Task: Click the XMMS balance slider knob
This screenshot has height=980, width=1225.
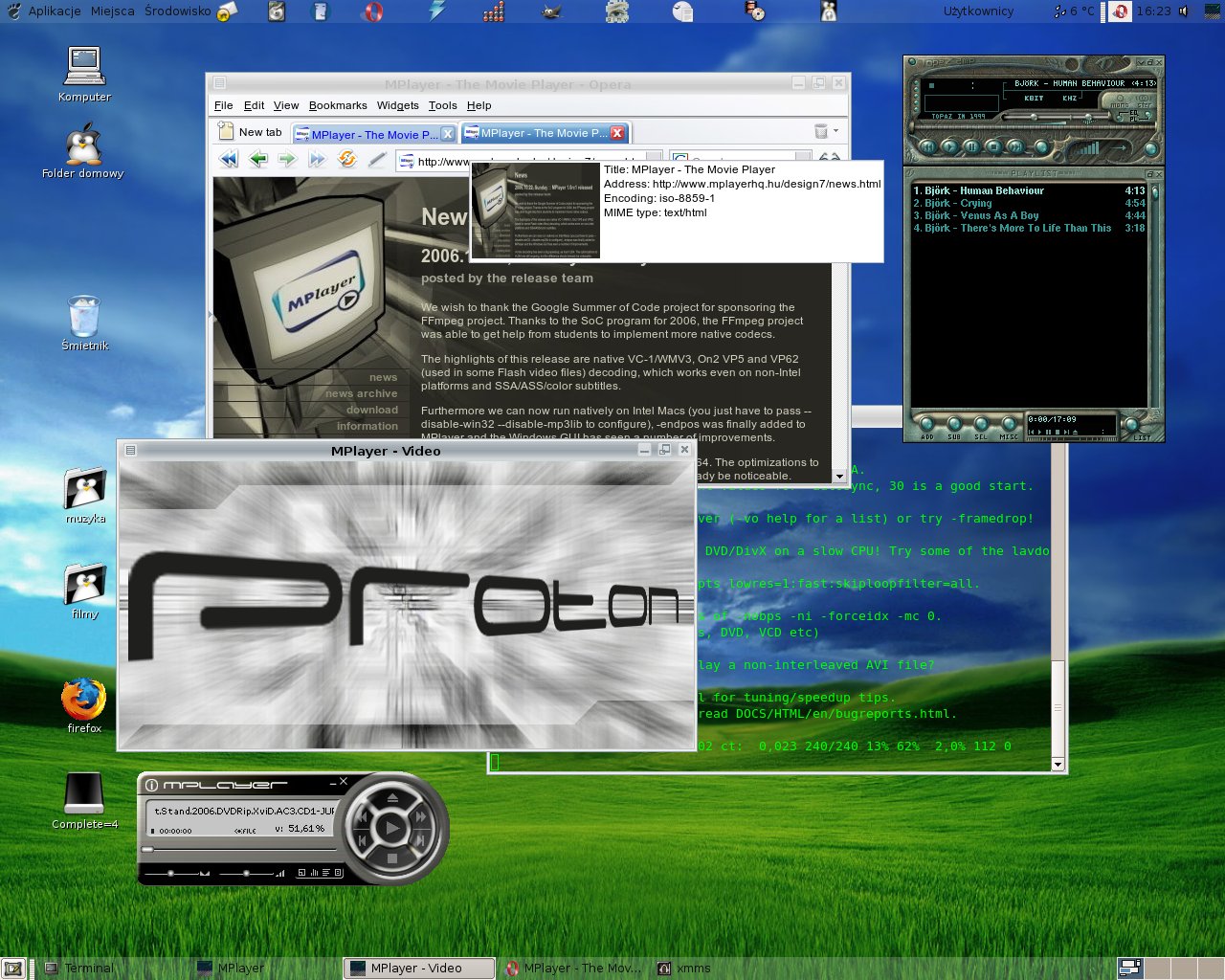Action: (1088, 117)
